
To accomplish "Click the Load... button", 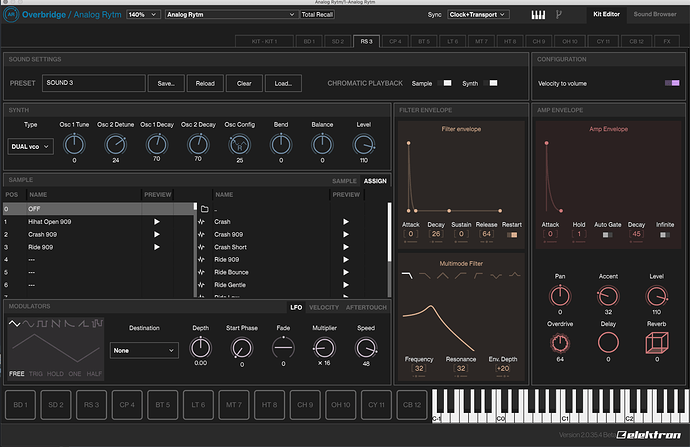I will tap(283, 83).
